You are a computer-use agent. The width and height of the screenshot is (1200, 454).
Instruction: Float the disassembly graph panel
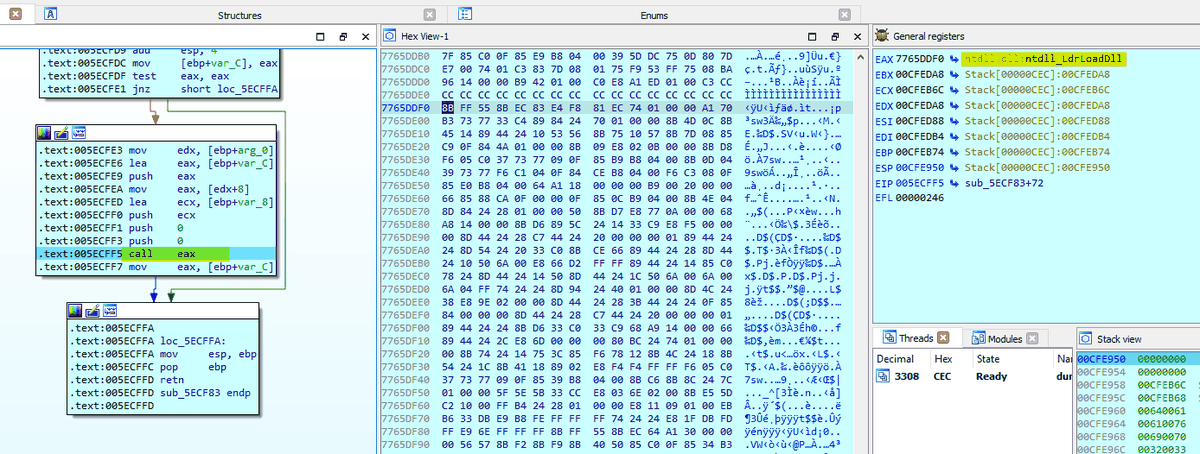(x=342, y=36)
